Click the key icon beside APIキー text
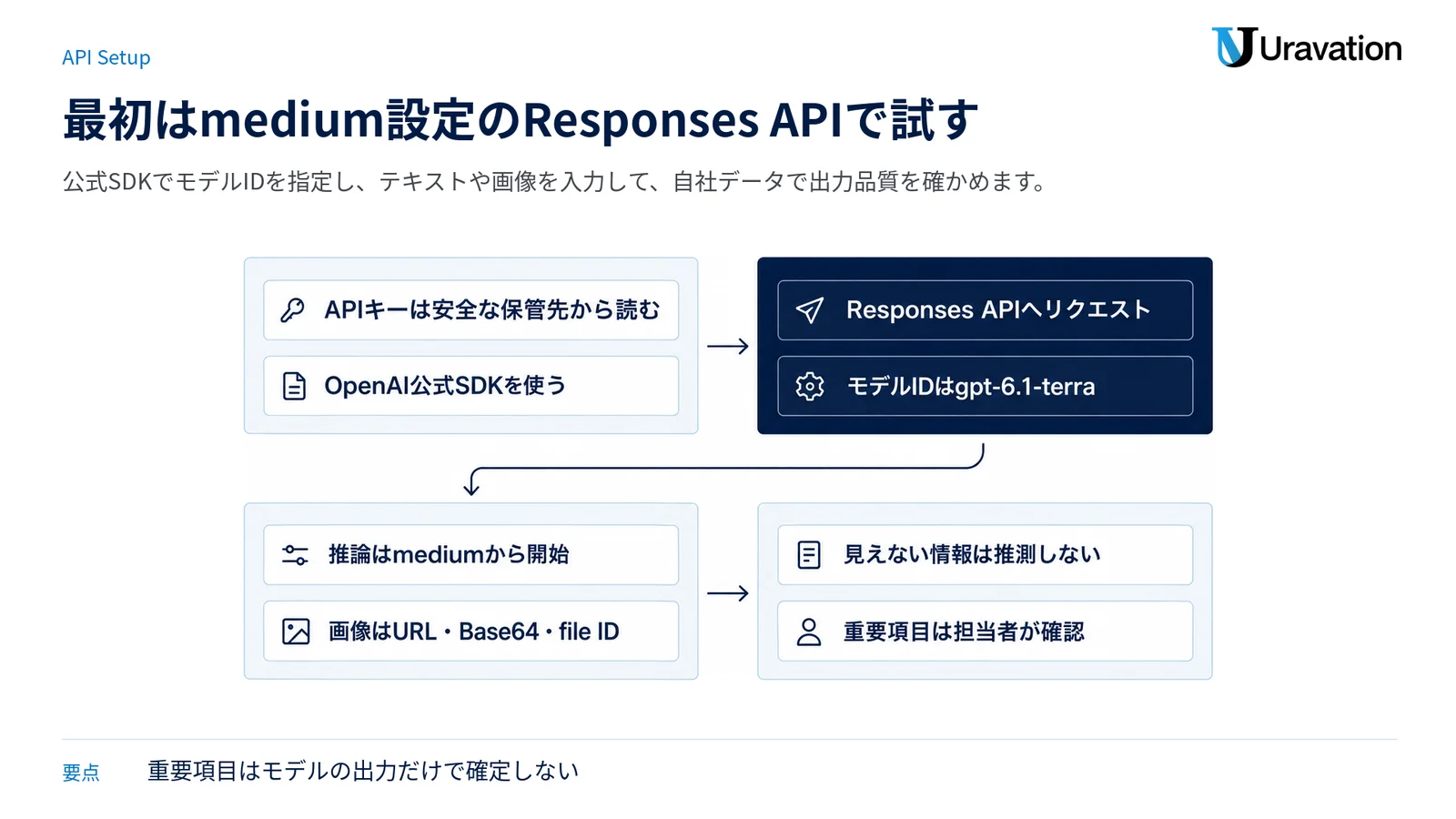1456x819 pixels. [x=293, y=310]
